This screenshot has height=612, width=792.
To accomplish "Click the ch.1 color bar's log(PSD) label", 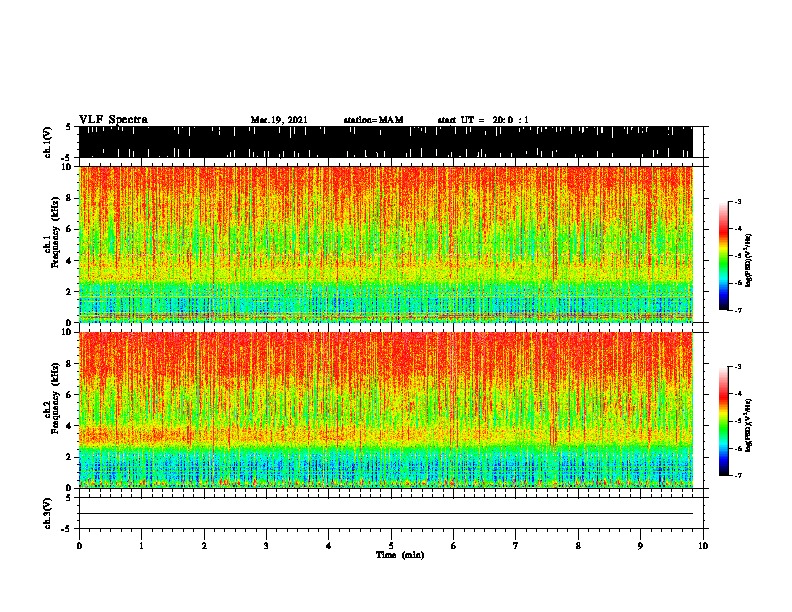I will 749,260.
